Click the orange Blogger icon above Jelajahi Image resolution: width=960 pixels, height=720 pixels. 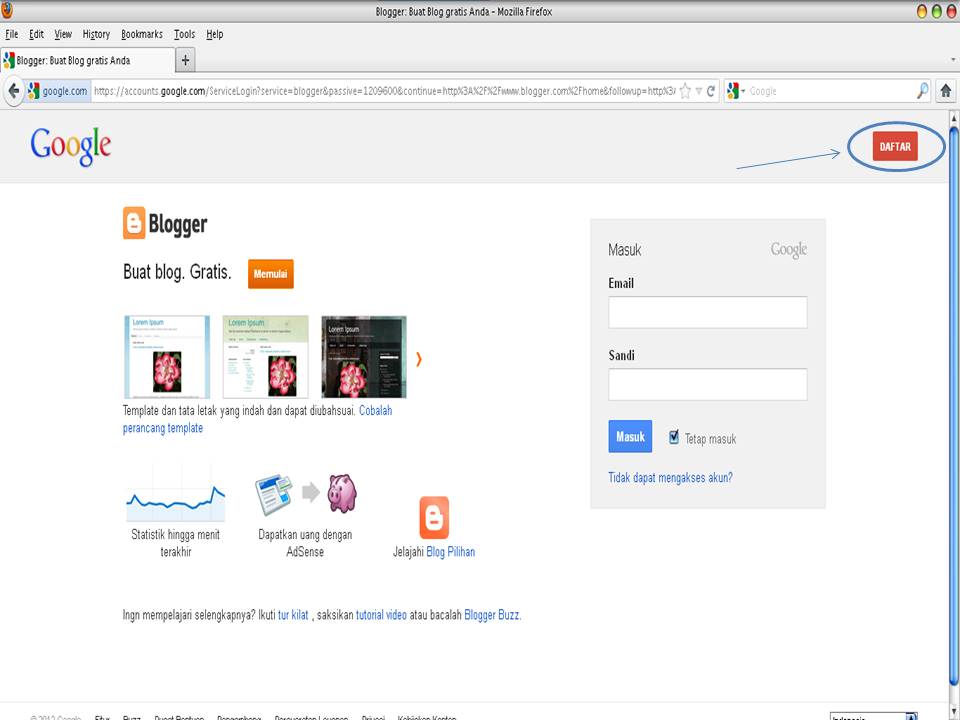pos(434,517)
